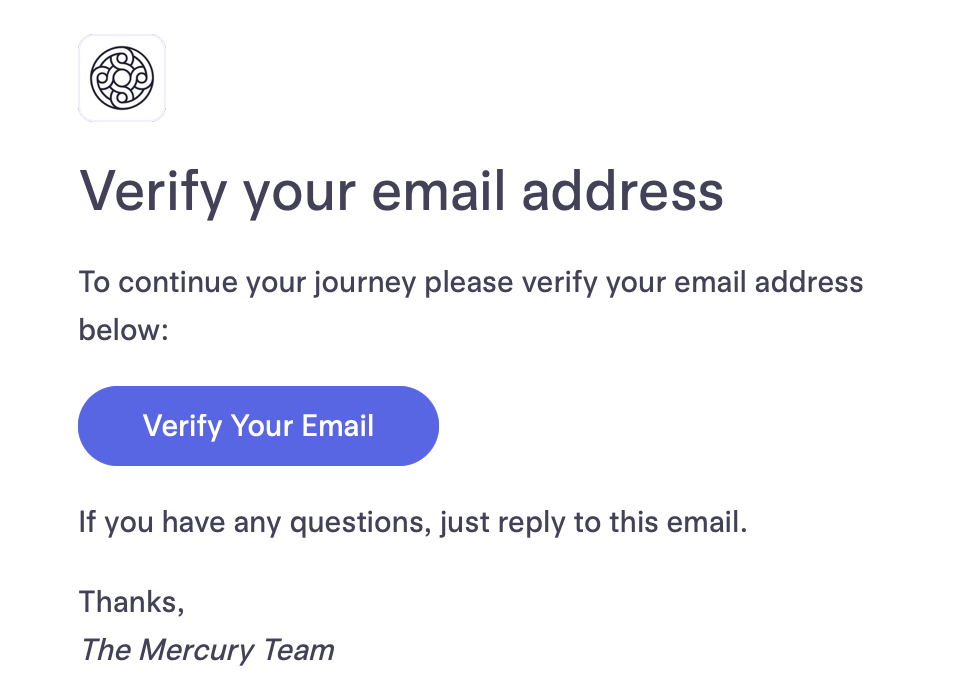Viewport: 960px width, 698px height.
Task: Click the word "please" in the paragraph
Action: click(469, 285)
